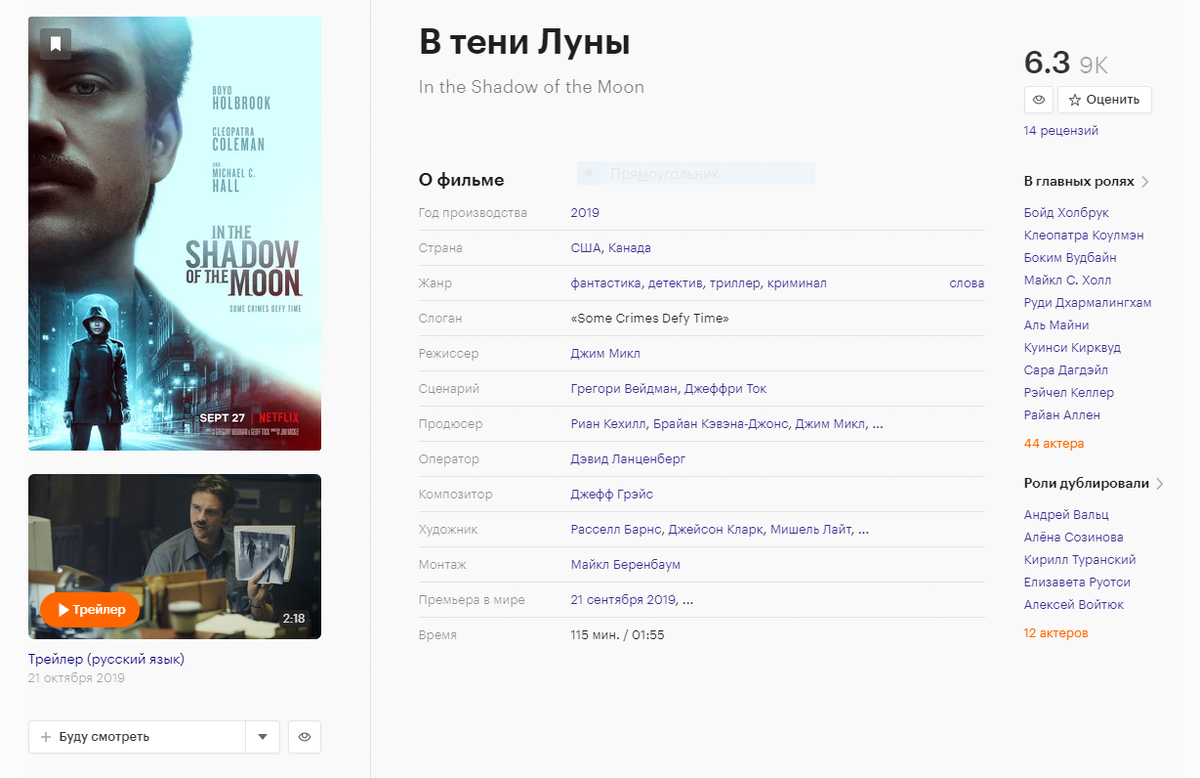The image size is (1200, 778).
Task: Click the 21 сентября 2019 premiere date
Action: pyautogui.click(x=624, y=600)
